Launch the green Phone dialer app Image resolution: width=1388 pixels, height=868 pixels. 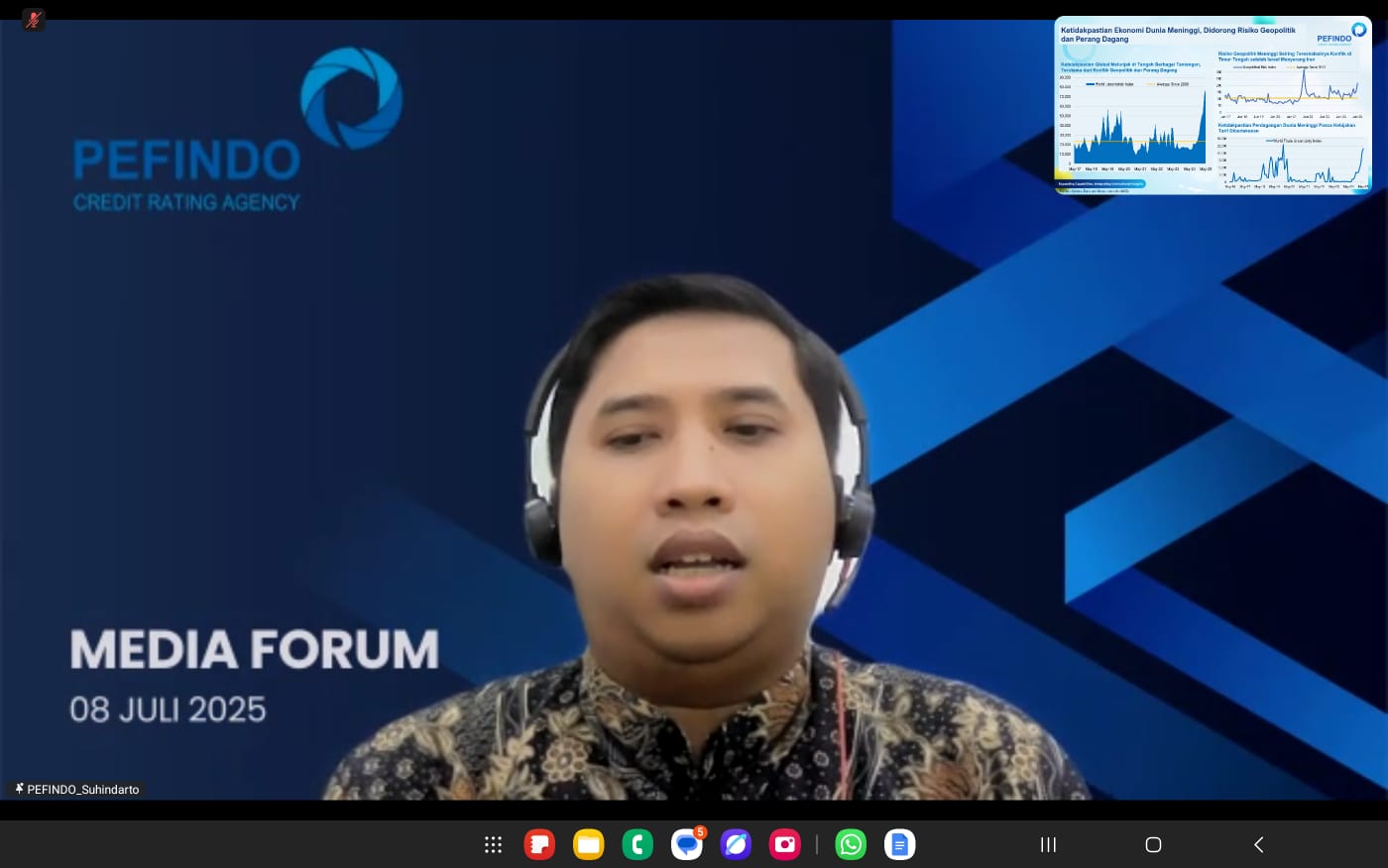636,844
